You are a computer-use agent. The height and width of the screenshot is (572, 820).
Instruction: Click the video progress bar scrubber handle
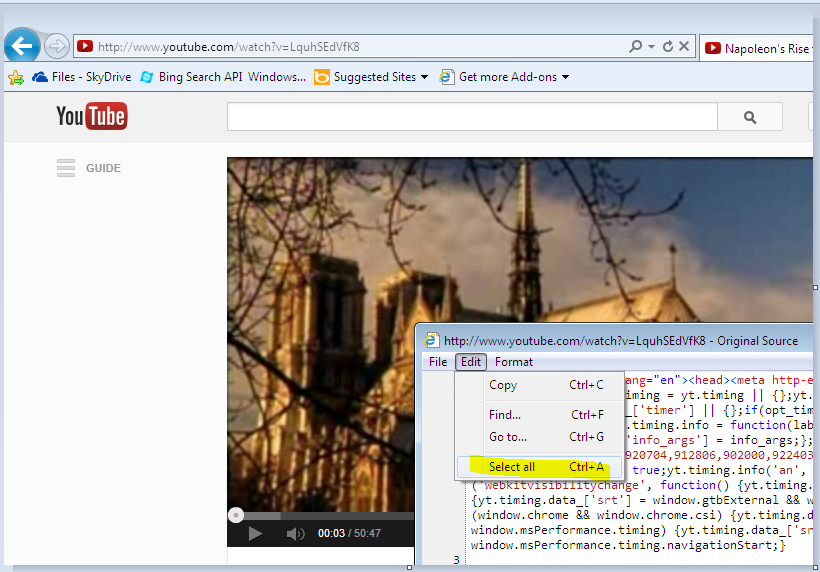click(236, 516)
